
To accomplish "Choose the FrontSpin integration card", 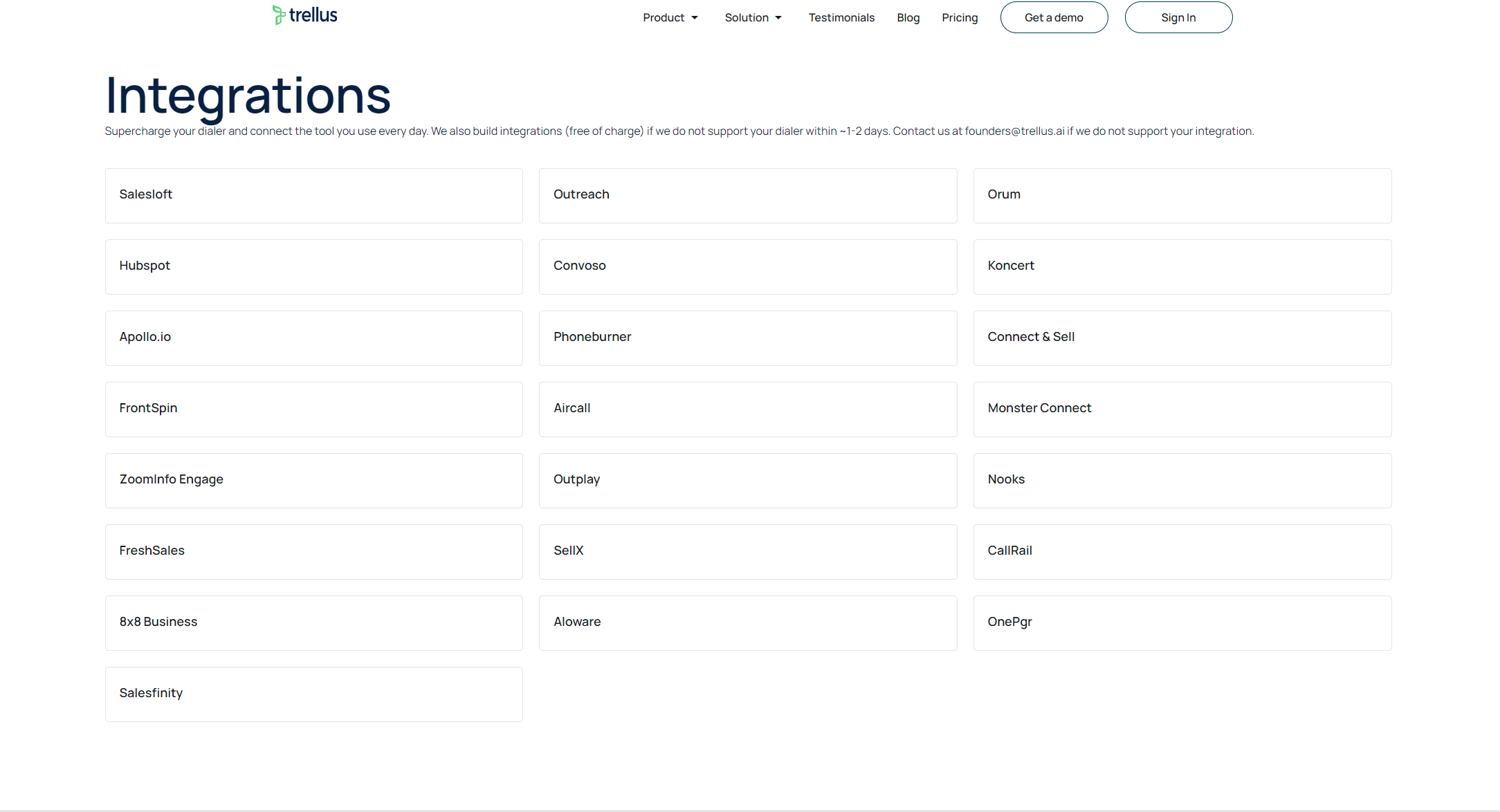I will click(314, 409).
